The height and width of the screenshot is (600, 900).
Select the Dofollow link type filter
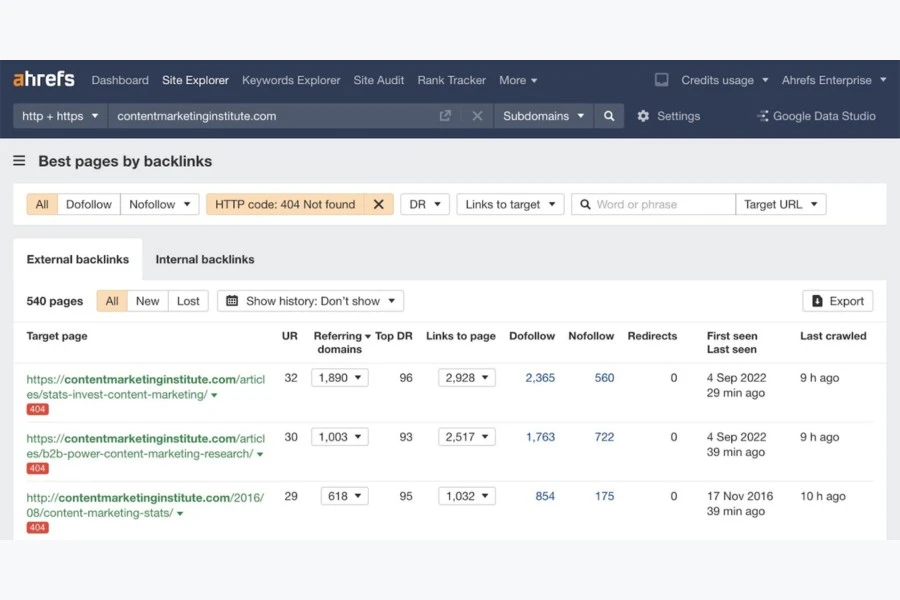pyautogui.click(x=89, y=204)
